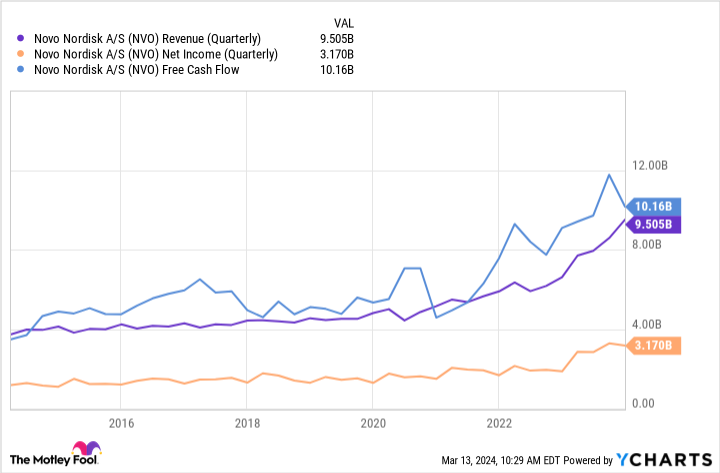Click the blue 10.16B end-of-line flag
The height and width of the screenshot is (473, 720).
(x=653, y=207)
